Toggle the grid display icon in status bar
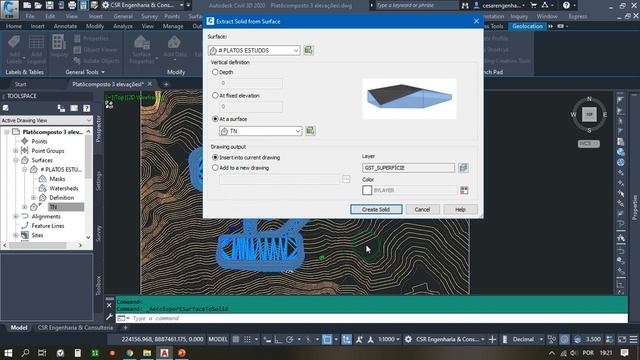This screenshot has height=360, width=640. click(x=236, y=339)
